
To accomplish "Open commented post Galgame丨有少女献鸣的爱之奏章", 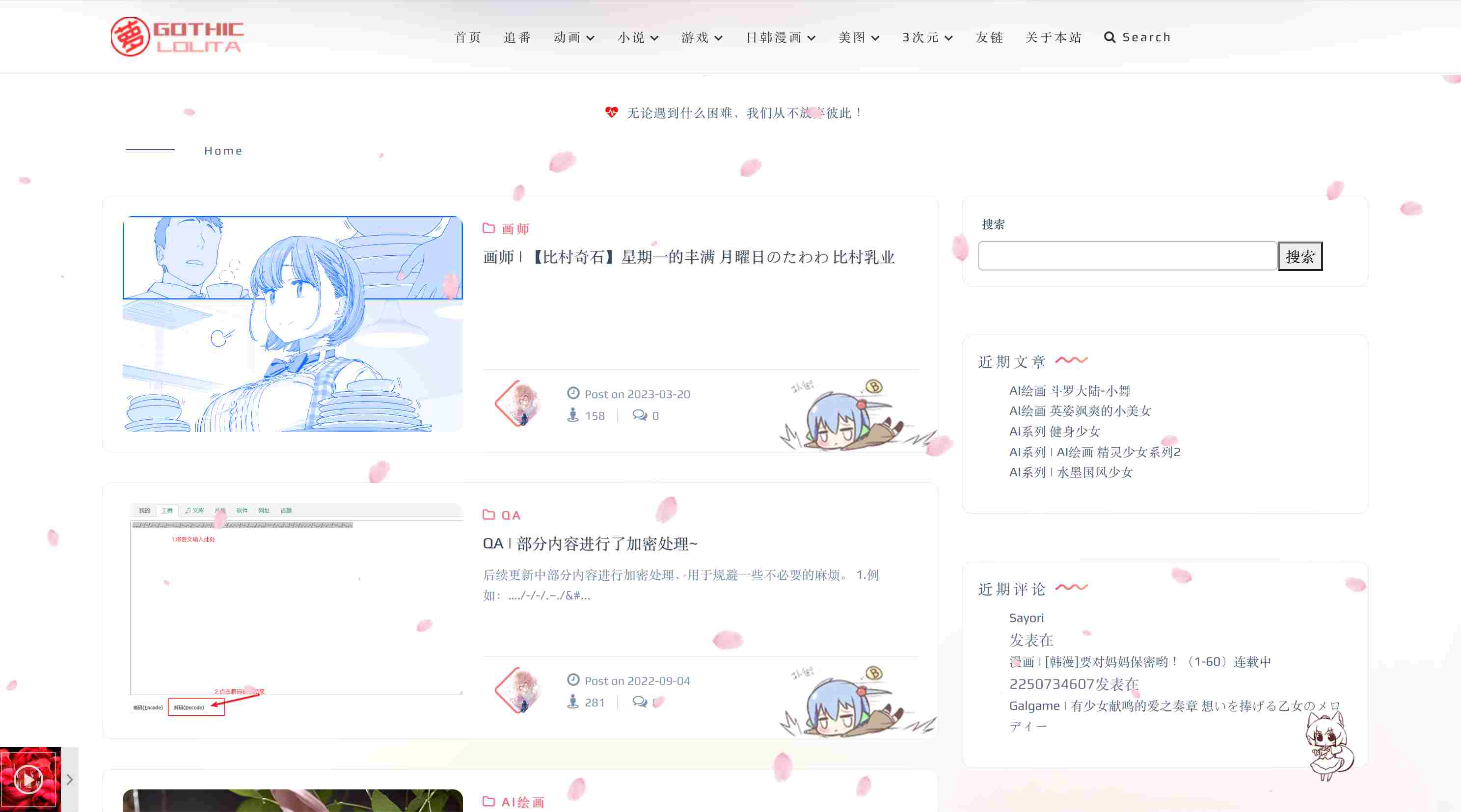I will tap(1175, 716).
